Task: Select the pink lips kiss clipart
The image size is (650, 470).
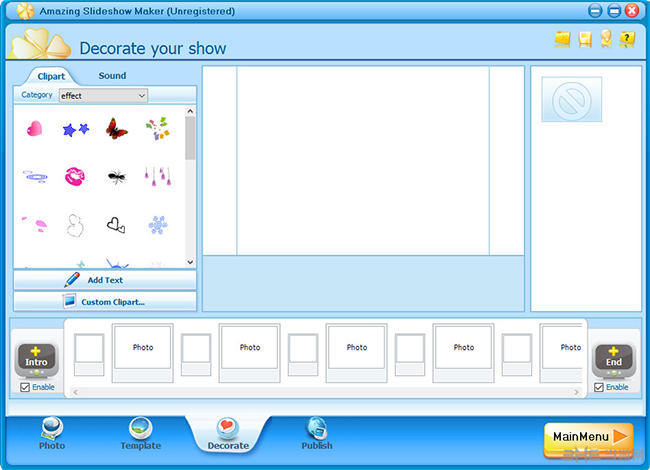Action: (x=75, y=177)
